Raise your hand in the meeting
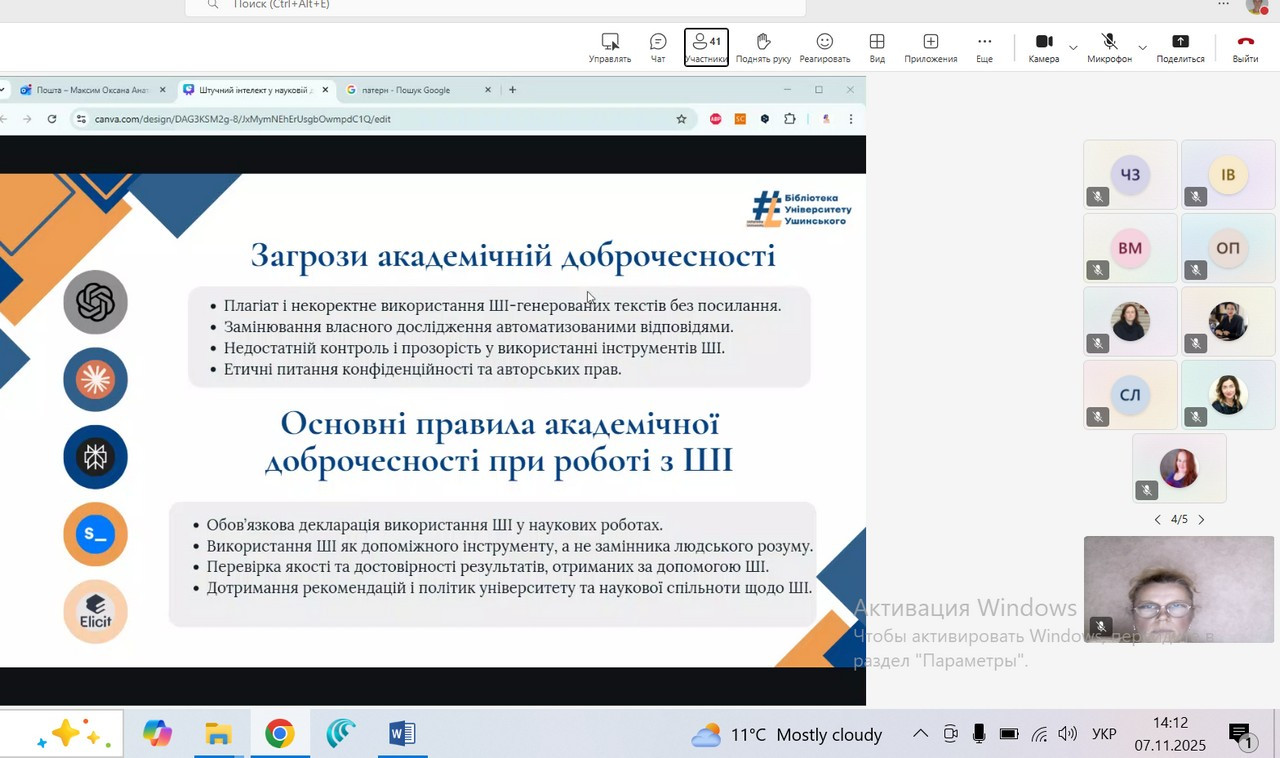The width and height of the screenshot is (1280, 758). pyautogui.click(x=763, y=46)
